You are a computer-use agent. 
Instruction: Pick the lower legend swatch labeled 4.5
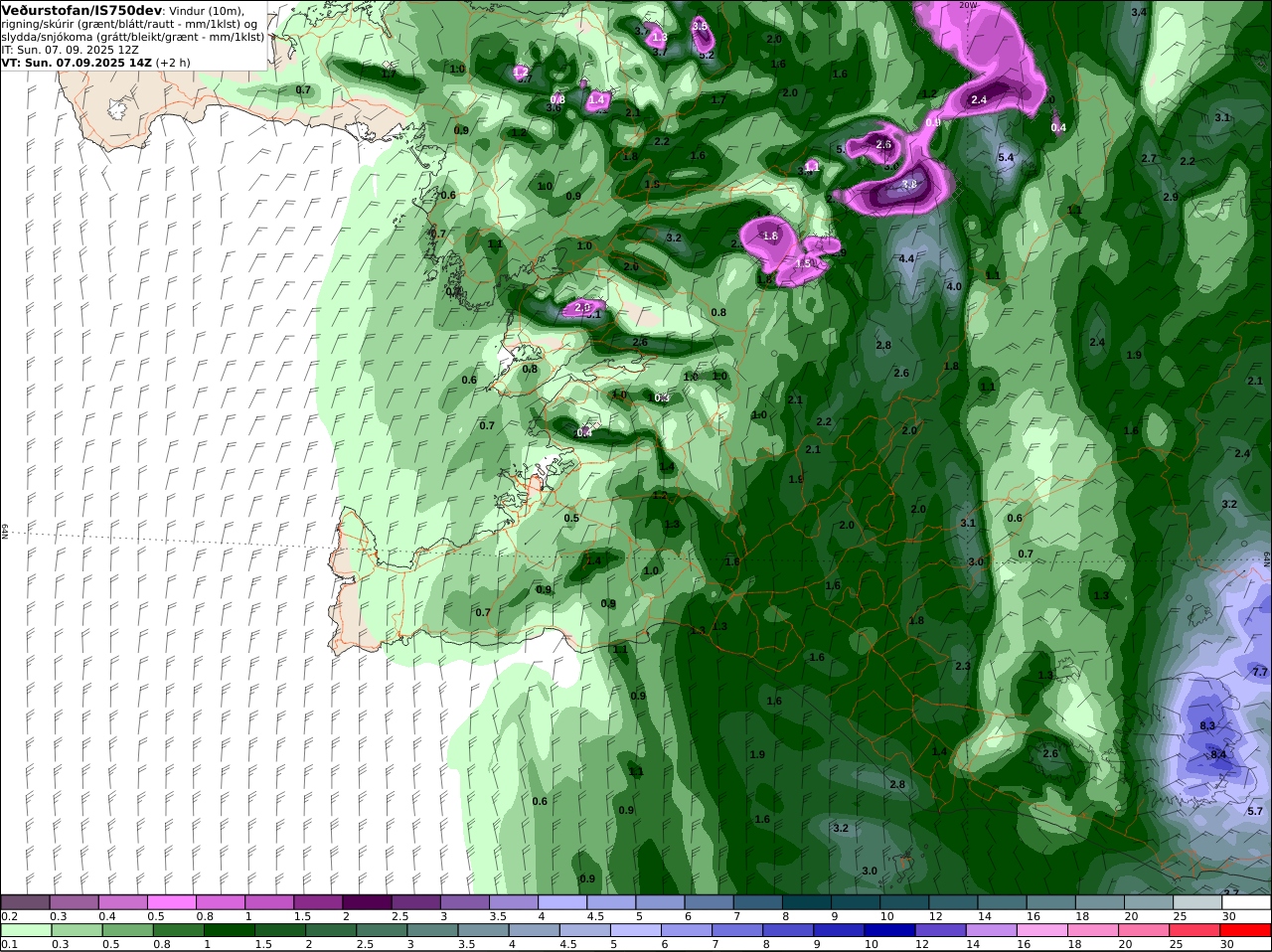tap(585, 930)
